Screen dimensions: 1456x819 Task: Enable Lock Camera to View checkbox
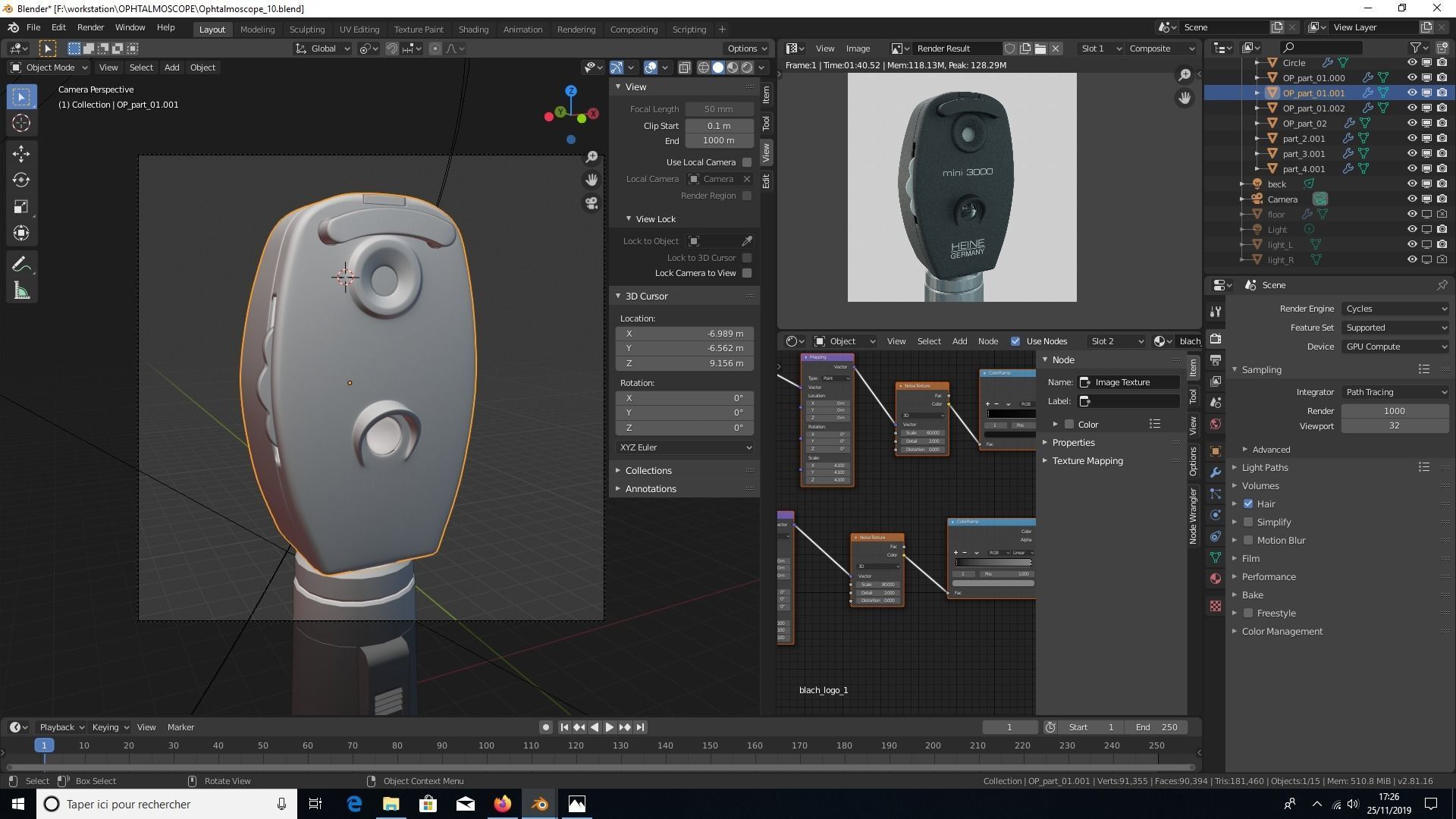[747, 273]
